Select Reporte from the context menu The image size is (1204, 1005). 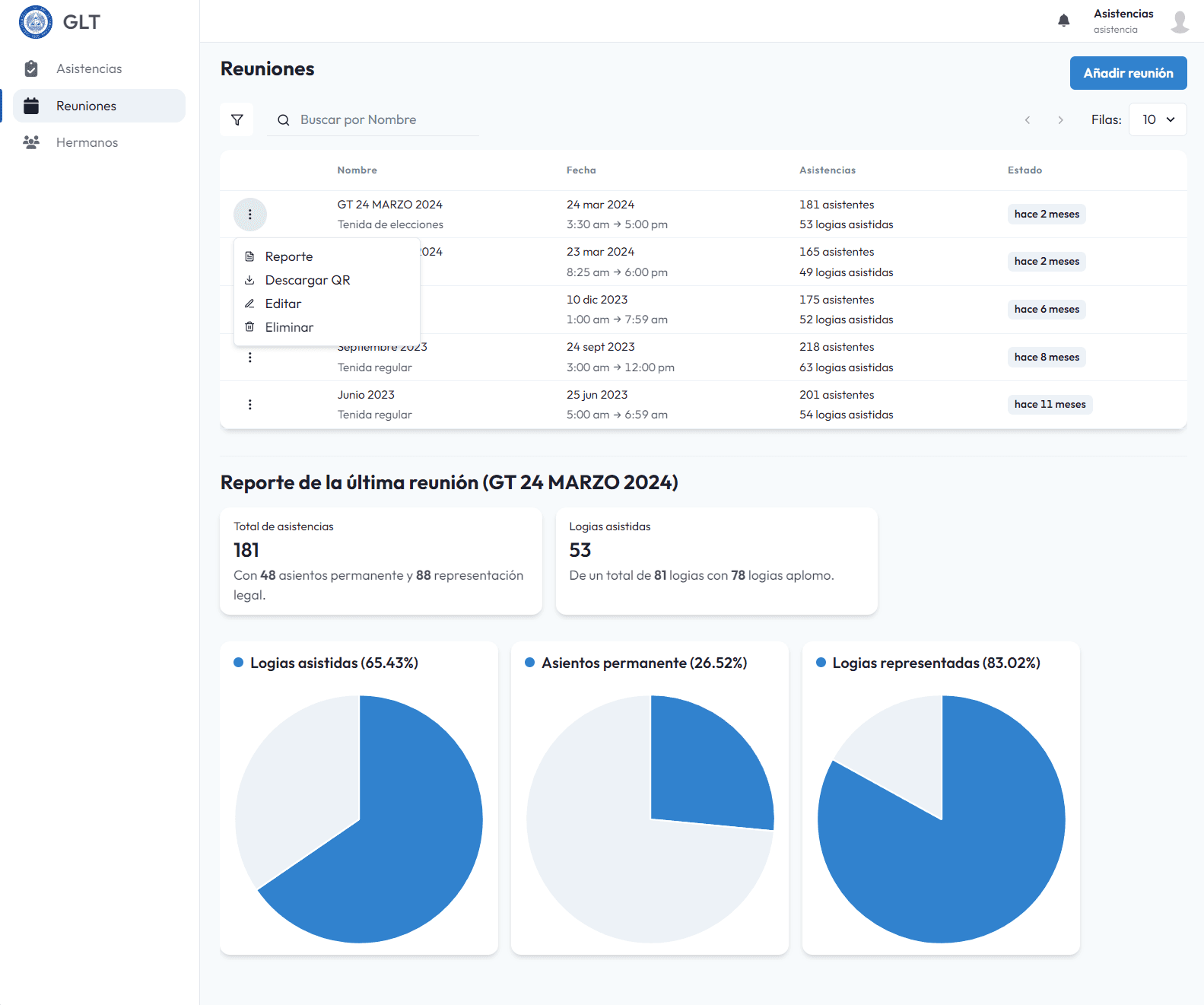tap(289, 257)
